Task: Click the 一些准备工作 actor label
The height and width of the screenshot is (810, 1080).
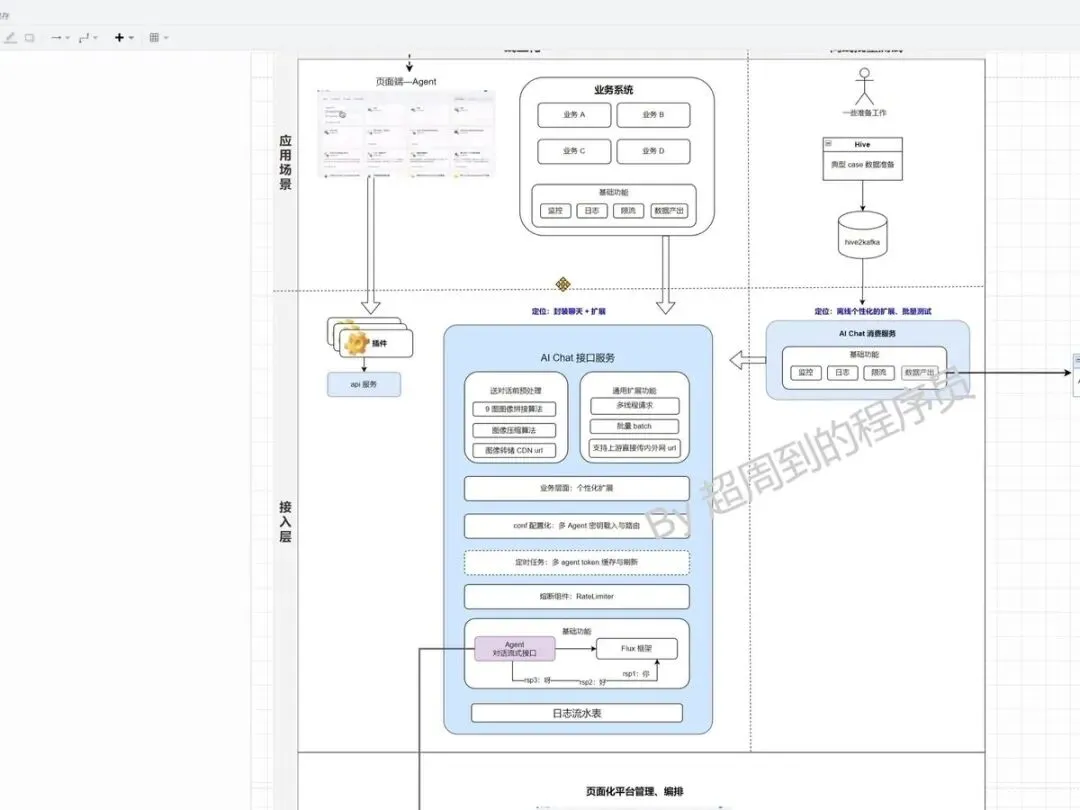Action: coord(864,112)
